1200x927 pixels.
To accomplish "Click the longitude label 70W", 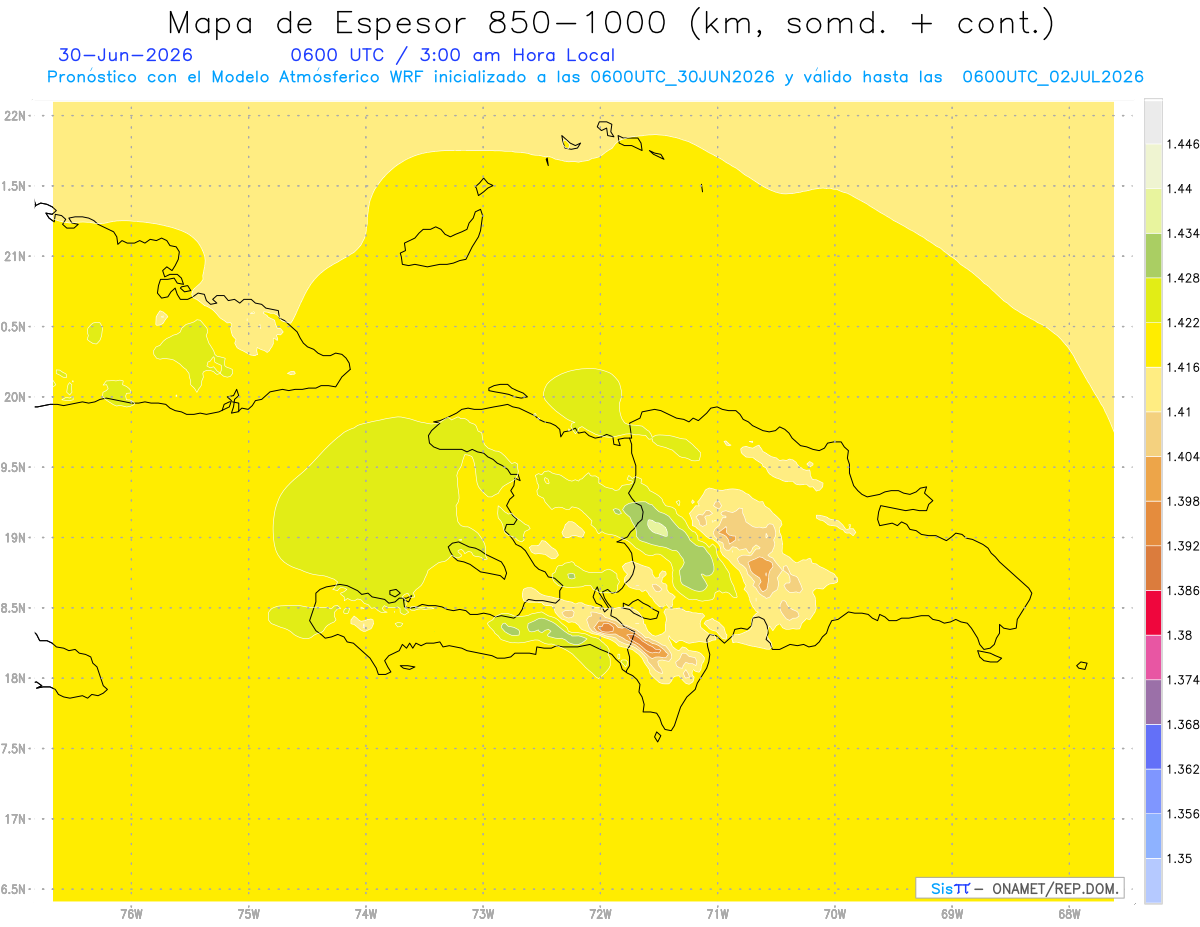I will pos(835,913).
